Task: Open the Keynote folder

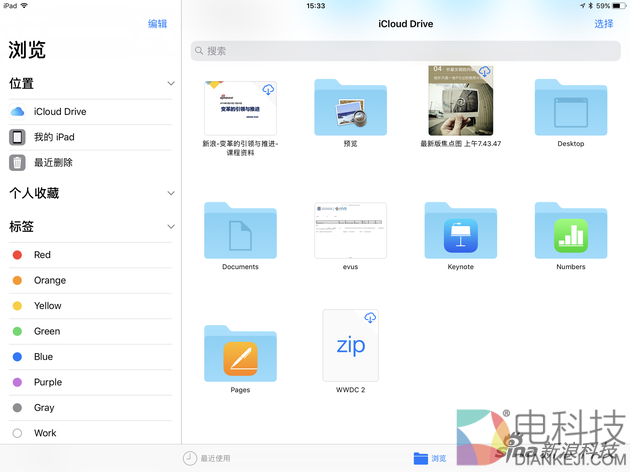Action: (x=460, y=230)
